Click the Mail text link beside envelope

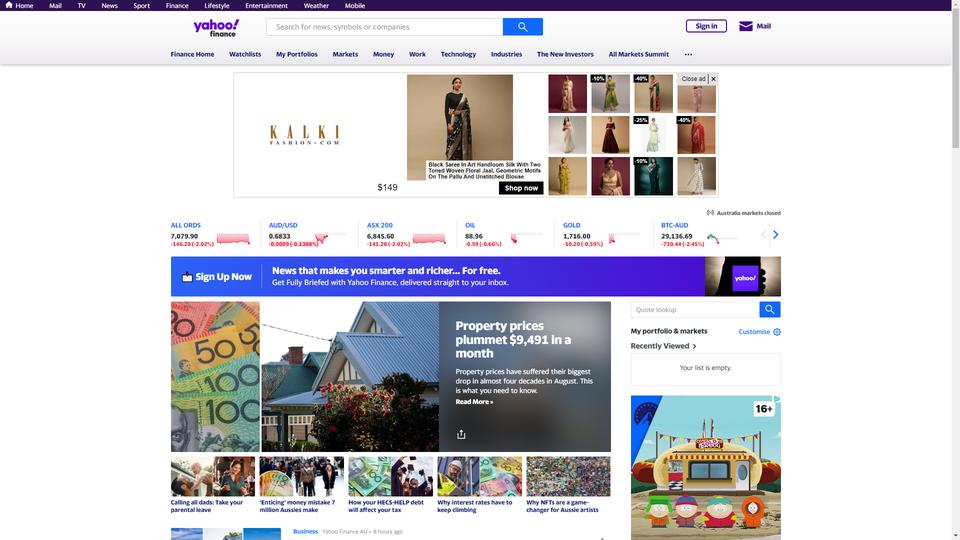pos(763,26)
